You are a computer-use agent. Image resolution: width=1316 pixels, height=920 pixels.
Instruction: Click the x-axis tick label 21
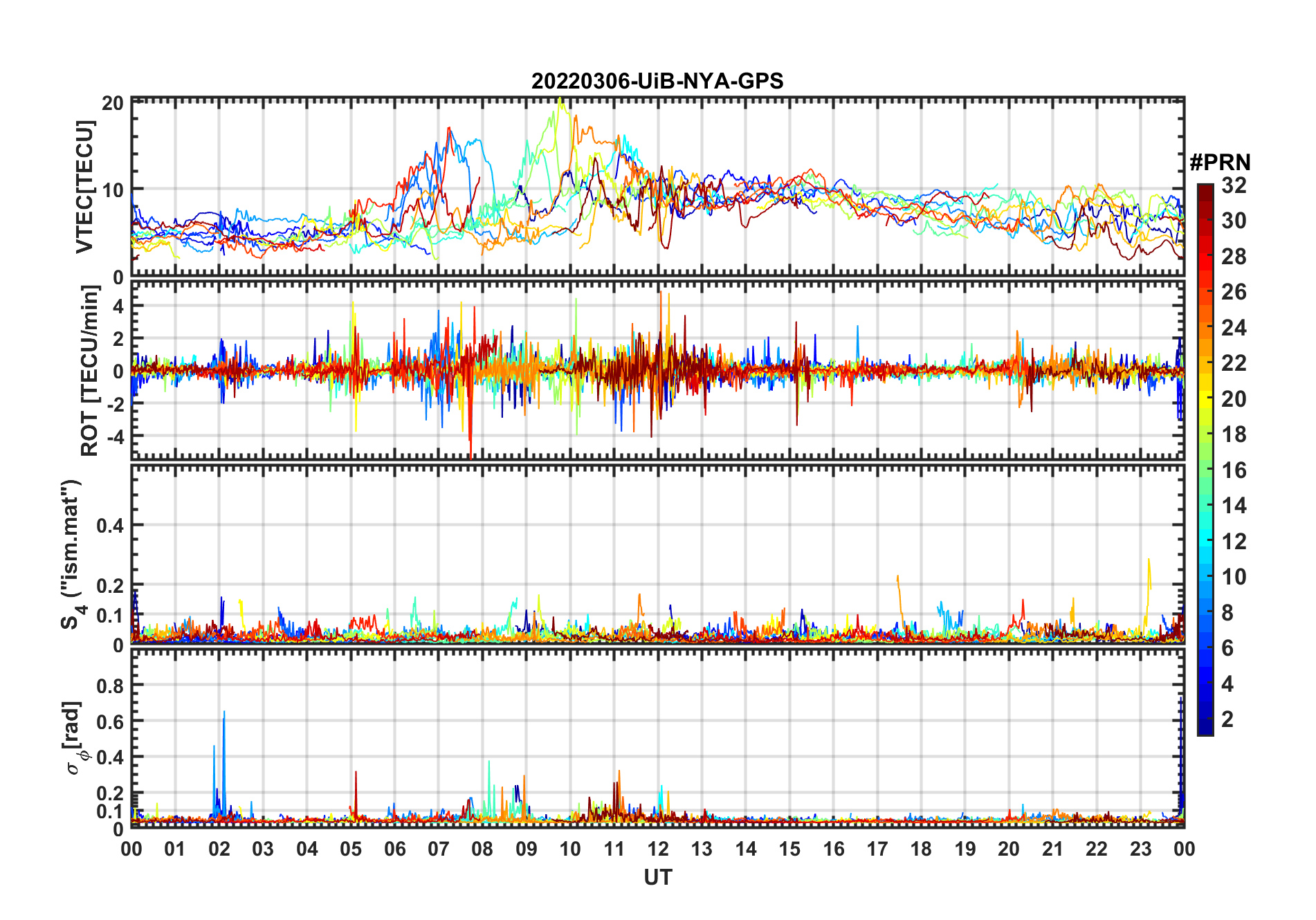coord(1053,849)
